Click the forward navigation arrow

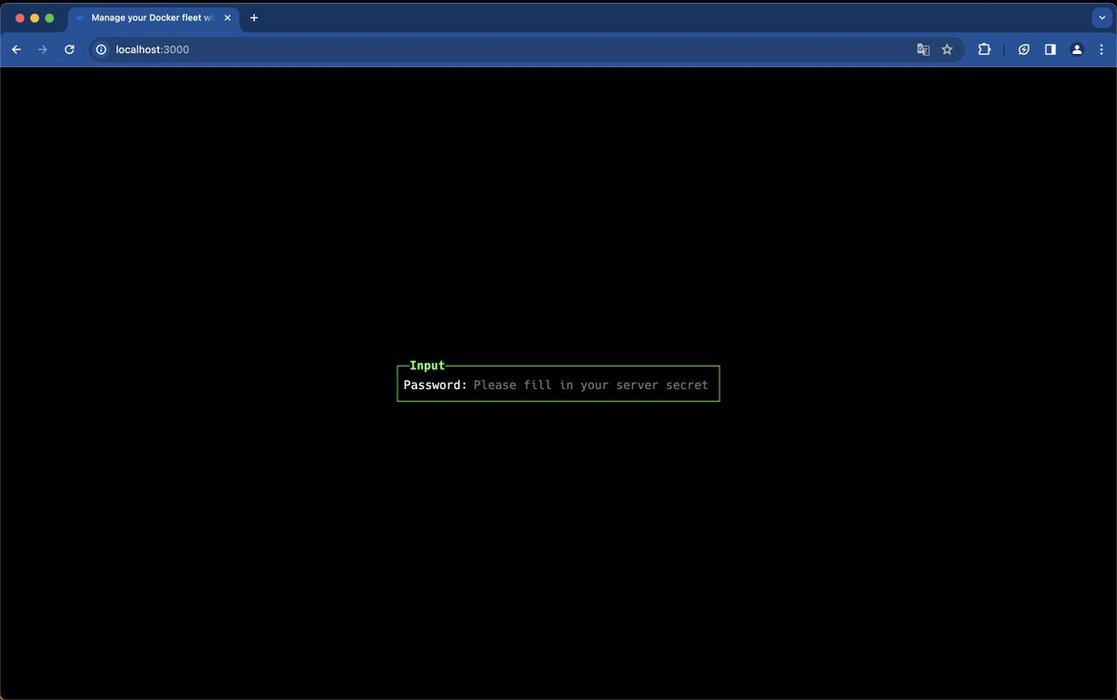tap(42, 49)
